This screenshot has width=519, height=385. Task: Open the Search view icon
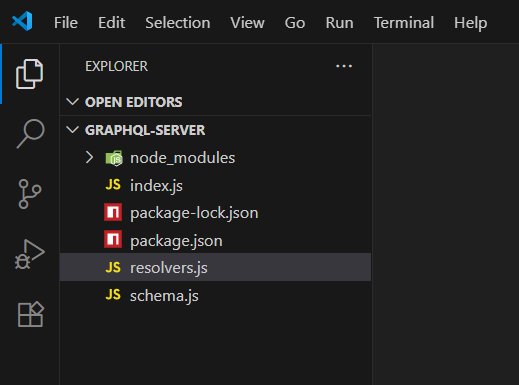[30, 133]
